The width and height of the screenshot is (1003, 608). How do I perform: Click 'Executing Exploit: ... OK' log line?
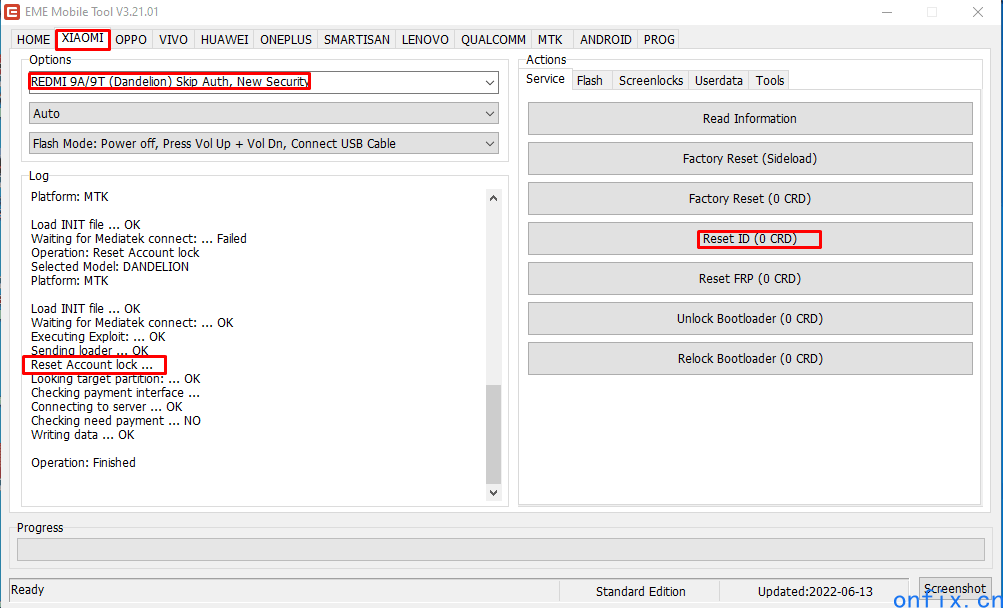coord(98,337)
